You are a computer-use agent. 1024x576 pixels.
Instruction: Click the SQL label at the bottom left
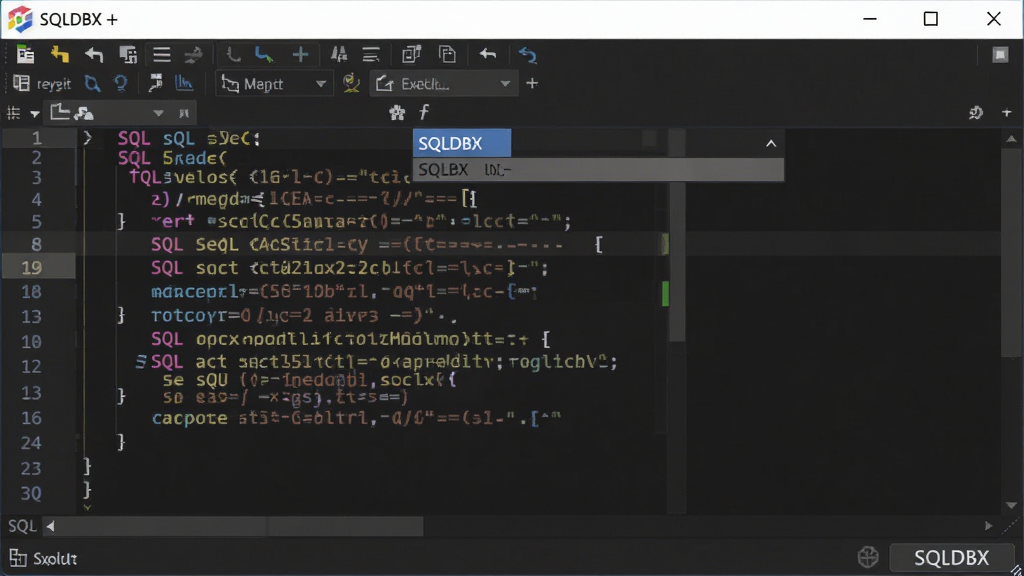[22, 526]
